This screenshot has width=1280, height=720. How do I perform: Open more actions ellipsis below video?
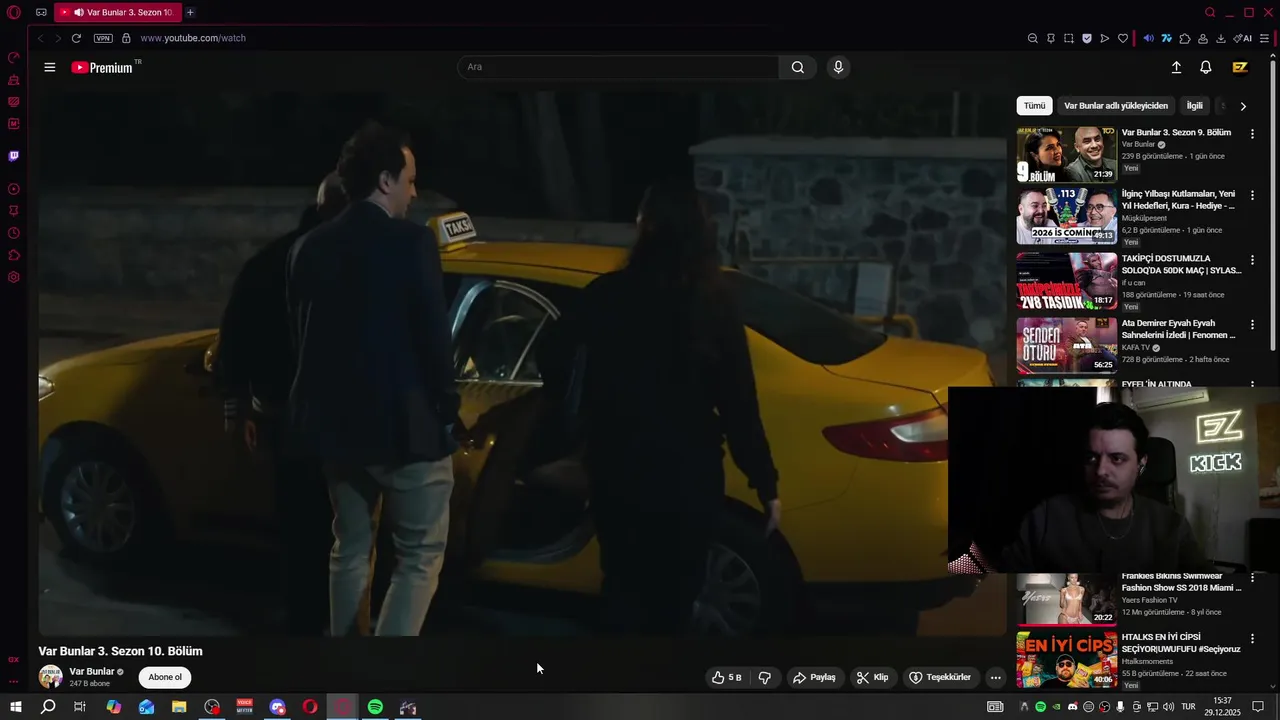pos(995,677)
